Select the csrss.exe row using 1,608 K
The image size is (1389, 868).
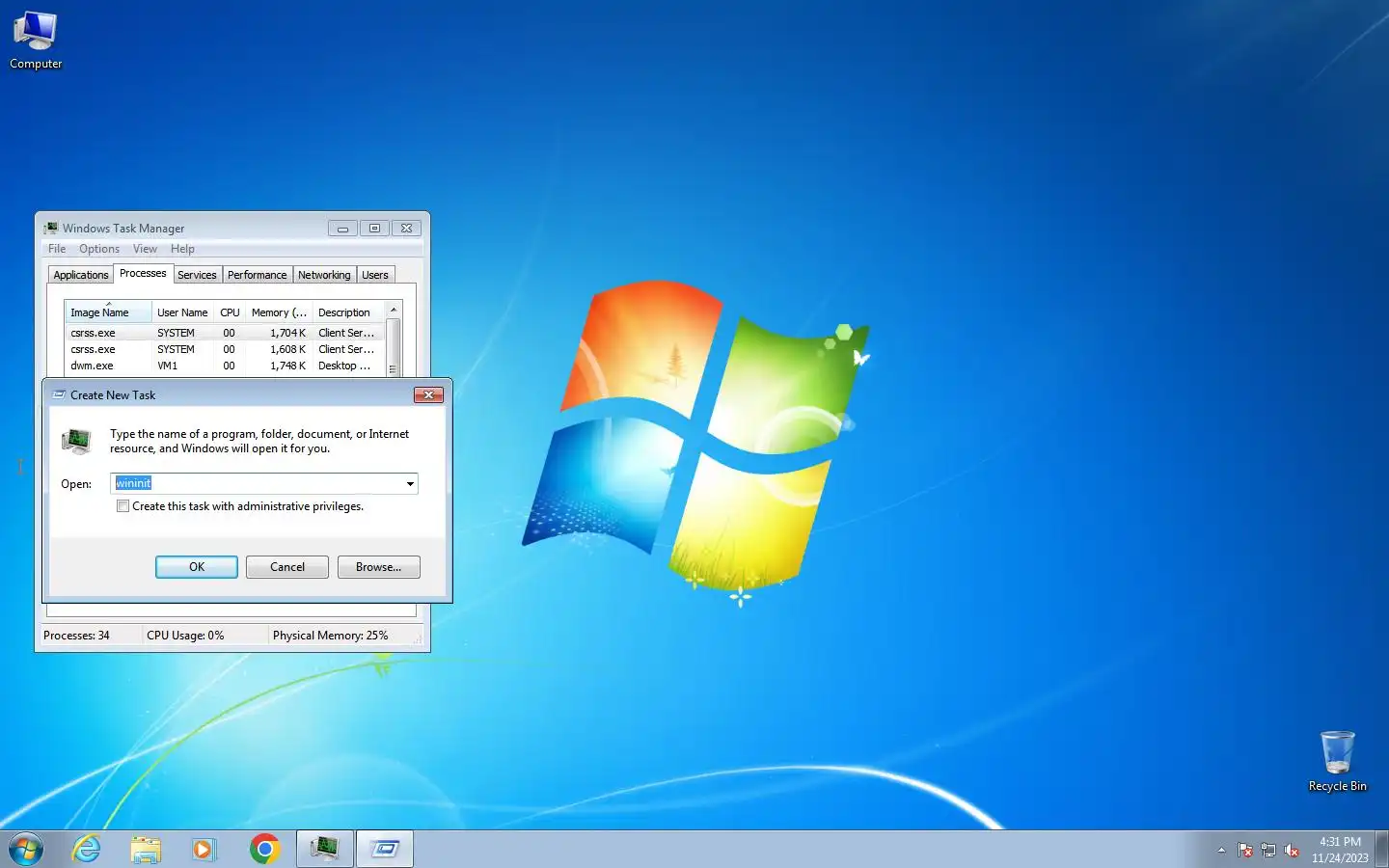click(x=225, y=349)
